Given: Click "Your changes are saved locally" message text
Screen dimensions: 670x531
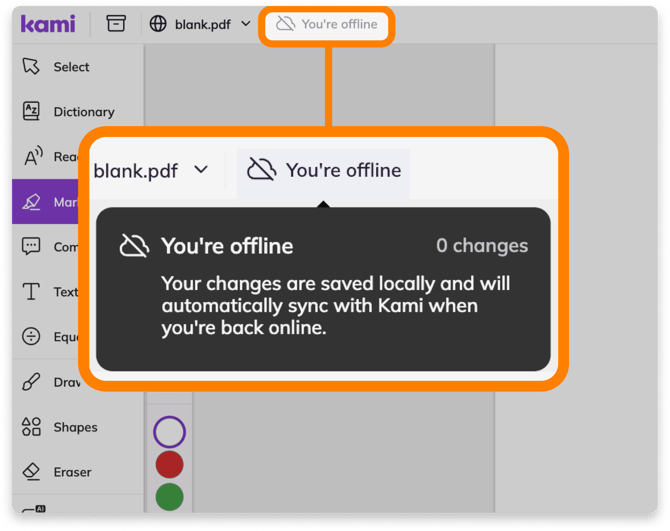Looking at the screenshot, I should click(335, 305).
